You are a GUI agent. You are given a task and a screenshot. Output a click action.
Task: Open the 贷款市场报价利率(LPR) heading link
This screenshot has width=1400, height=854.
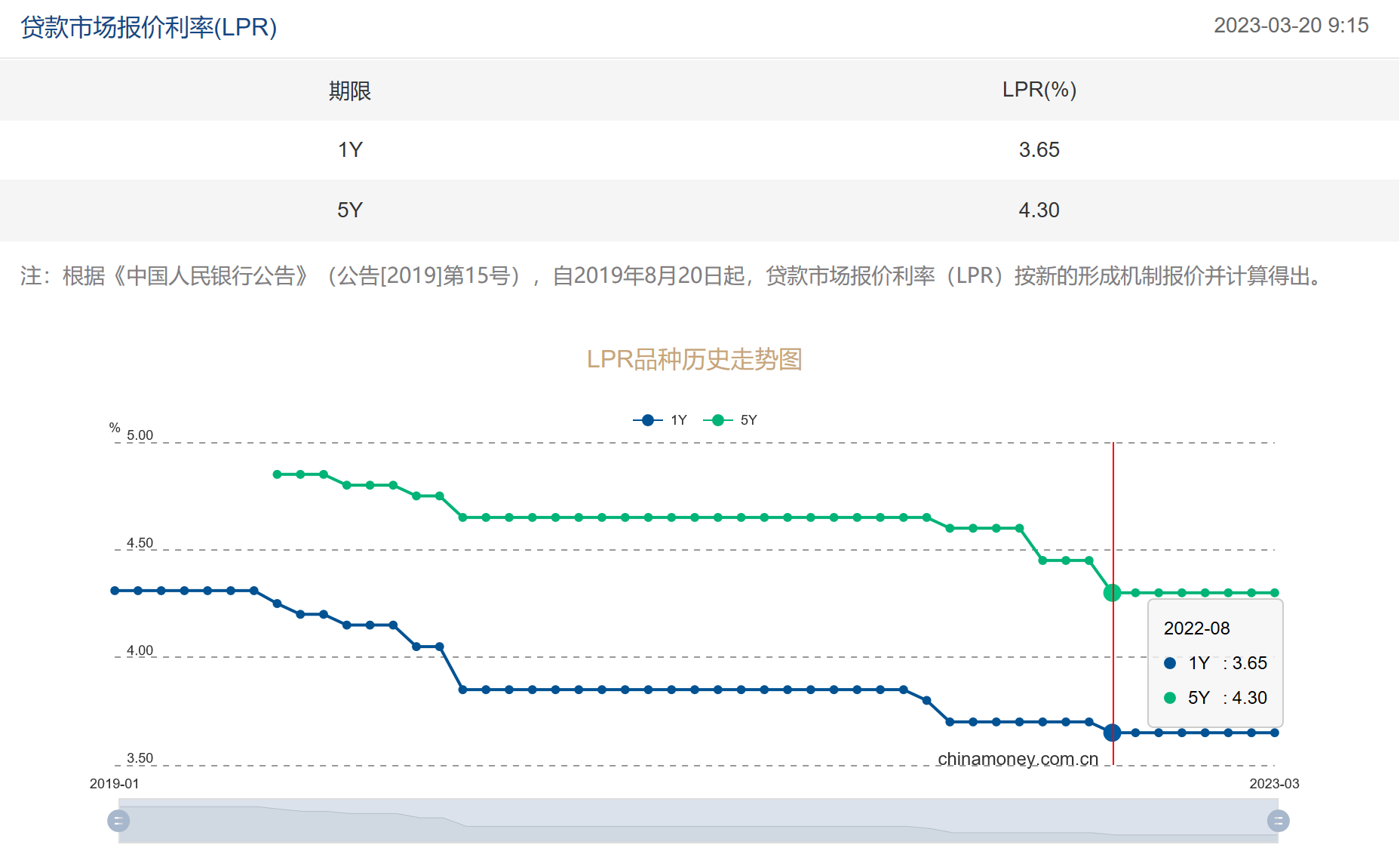tap(149, 27)
